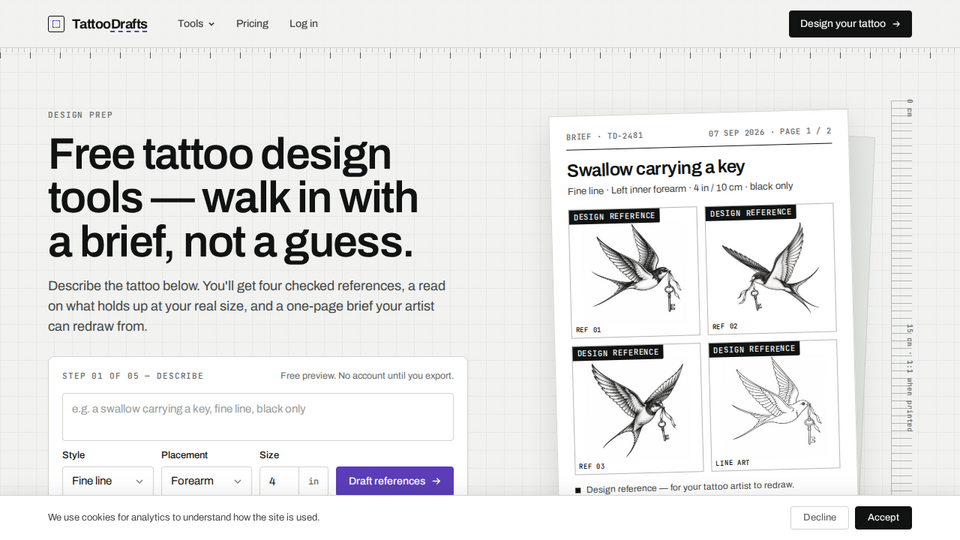Screen dimensions: 960x540
Task: Open the Log in page
Action: point(304,24)
